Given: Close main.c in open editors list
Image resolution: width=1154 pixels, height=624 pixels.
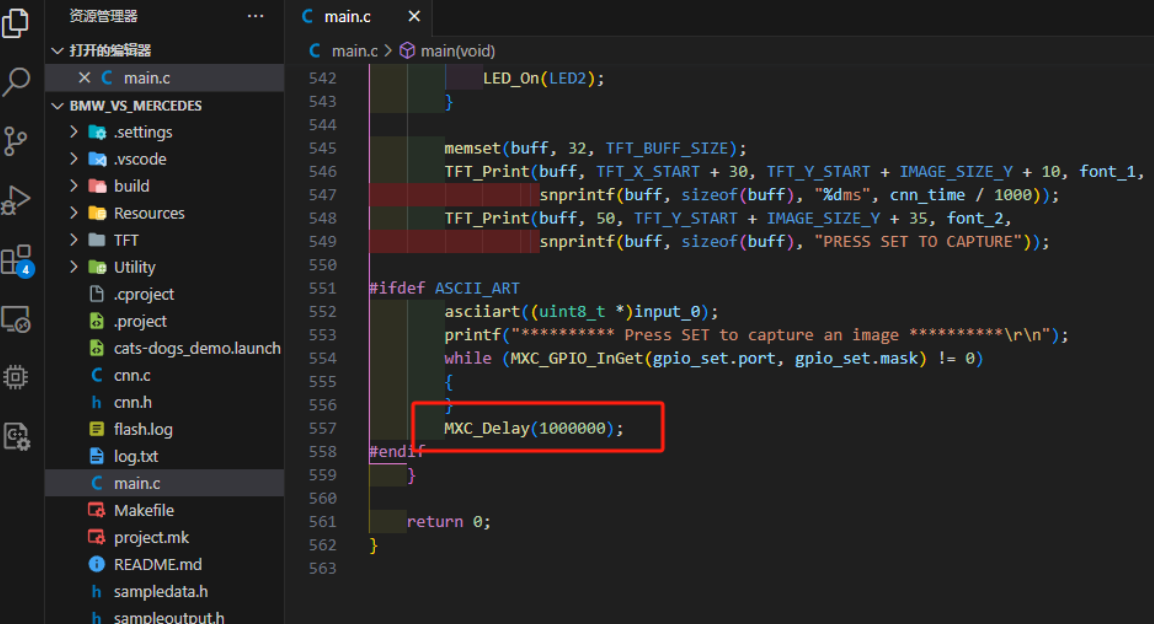Looking at the screenshot, I should (84, 77).
